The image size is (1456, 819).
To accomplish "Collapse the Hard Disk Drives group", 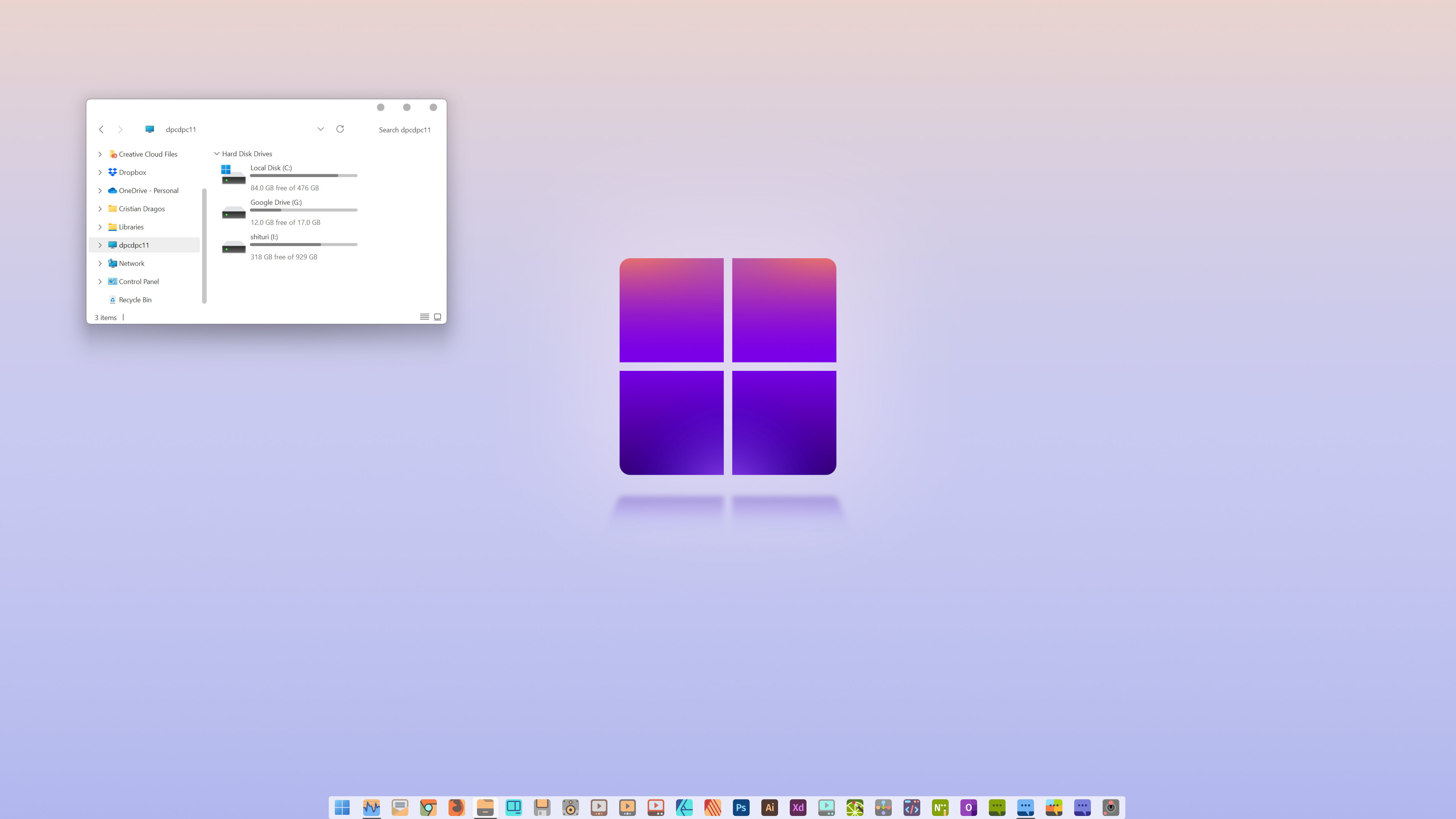I will point(217,153).
